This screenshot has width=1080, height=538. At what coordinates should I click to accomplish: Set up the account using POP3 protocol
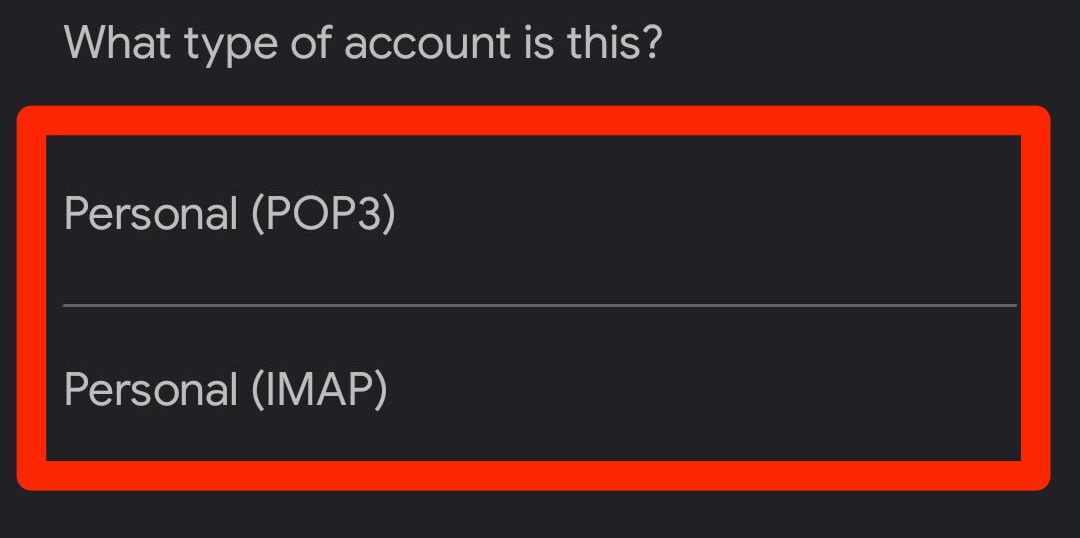pyautogui.click(x=230, y=215)
